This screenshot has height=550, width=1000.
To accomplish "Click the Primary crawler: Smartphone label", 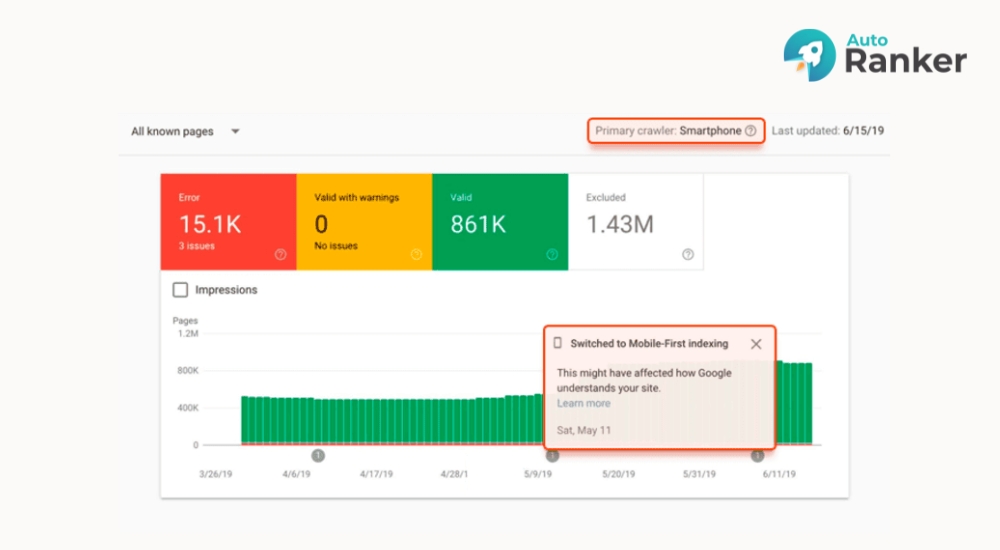I will pyautogui.click(x=668, y=131).
